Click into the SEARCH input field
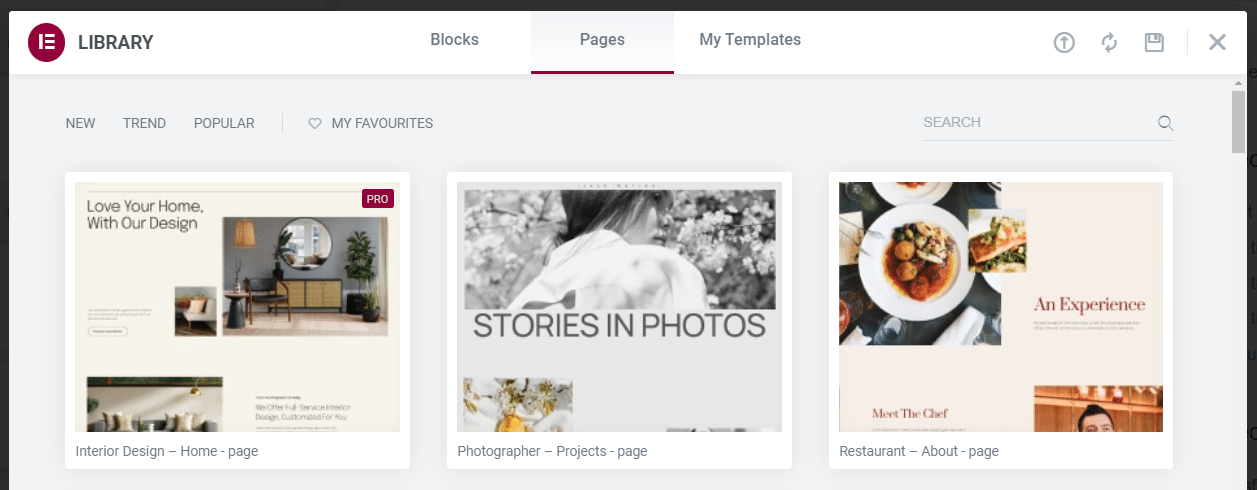Image resolution: width=1257 pixels, height=490 pixels. [x=1035, y=123]
